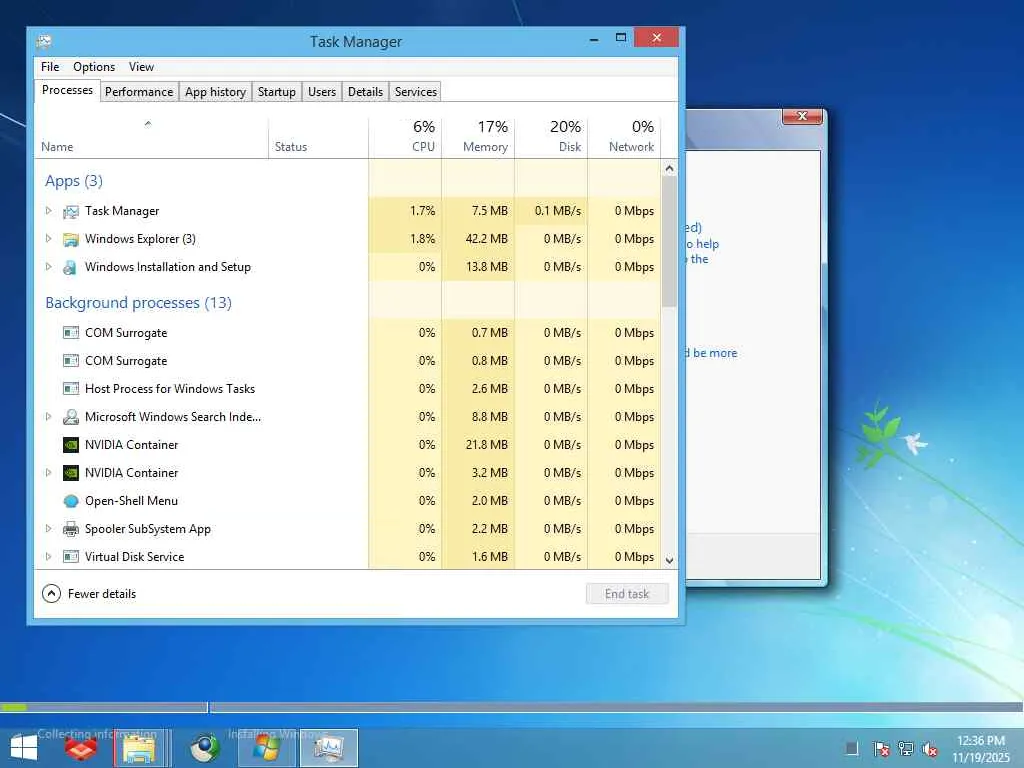Click the Open-Shell Menu icon
This screenshot has width=1024, height=768.
click(71, 502)
